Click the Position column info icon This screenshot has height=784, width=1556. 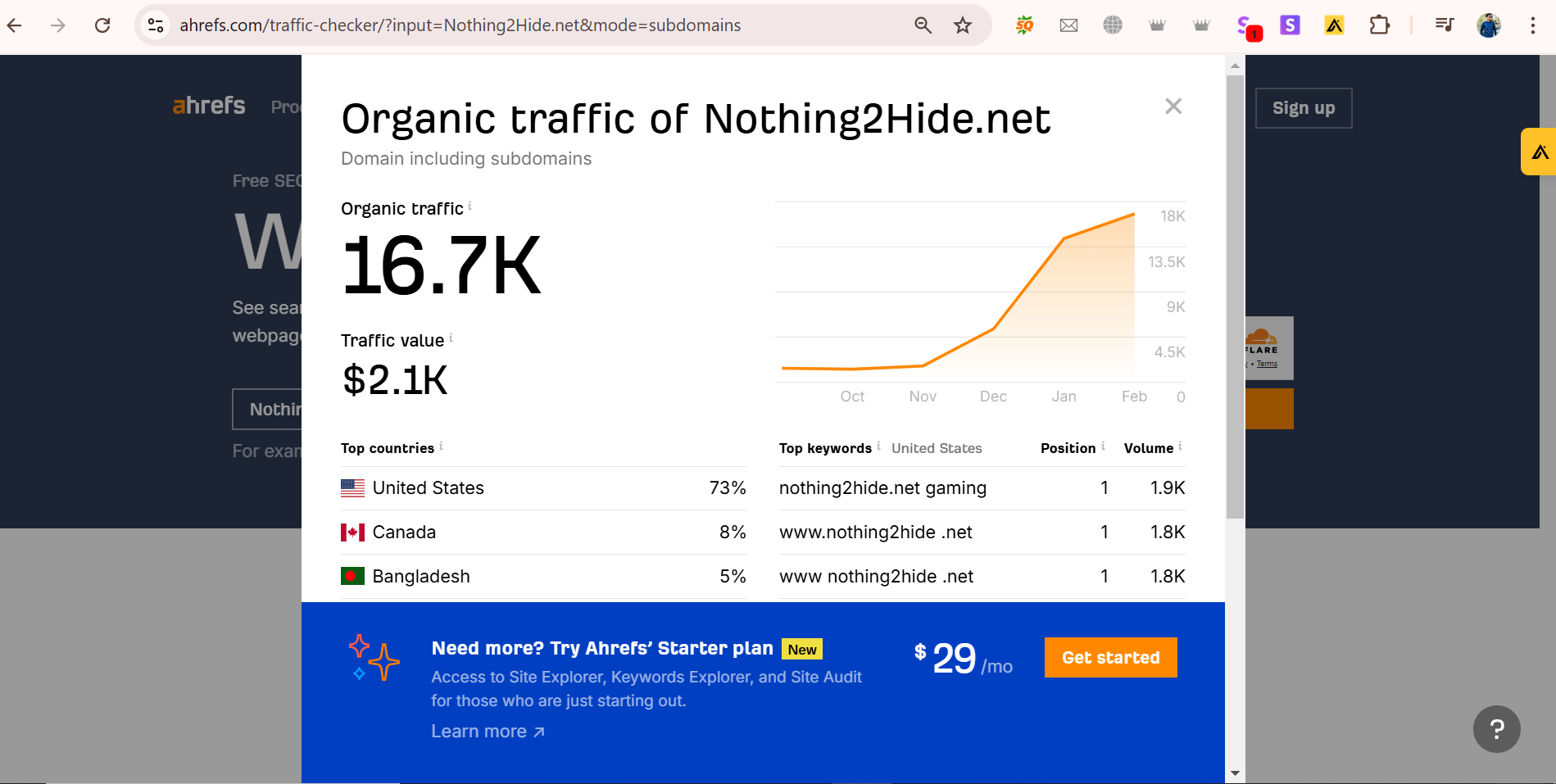1103,446
